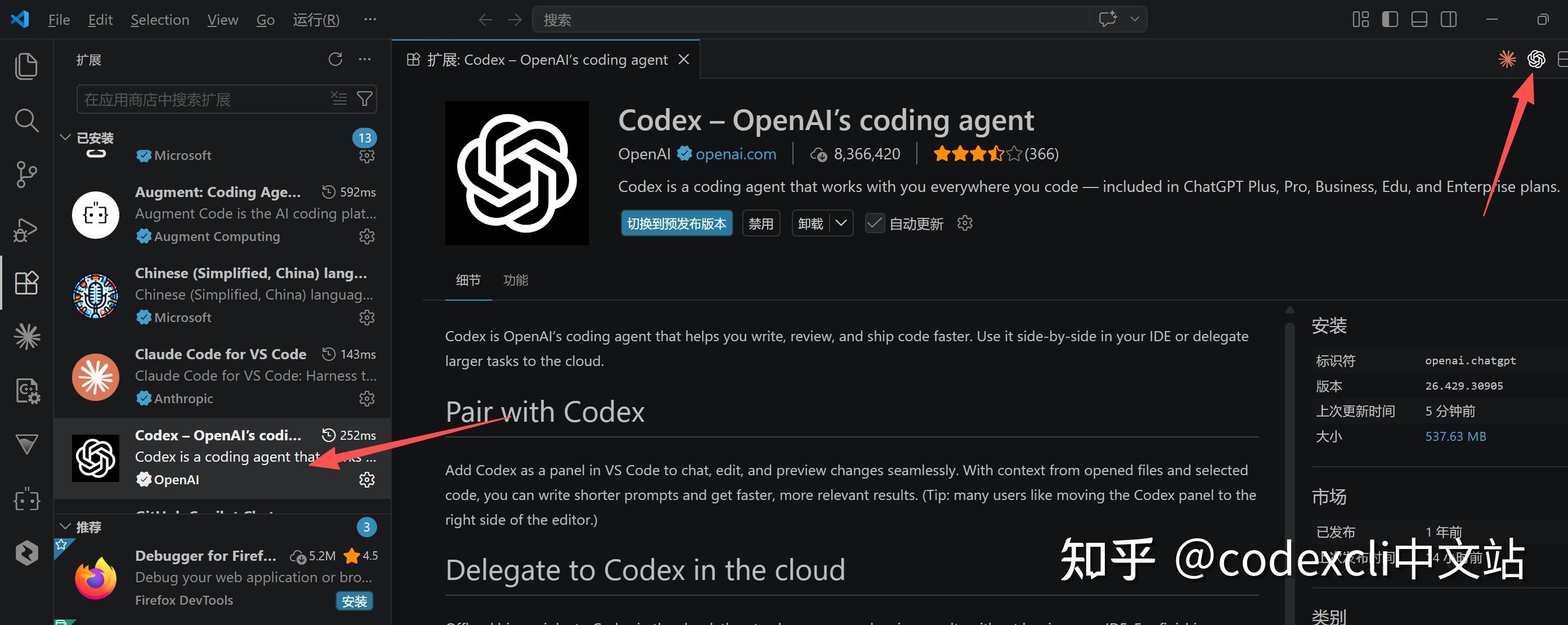The width and height of the screenshot is (1568, 625).
Task: Open chat dropdown arrow in title bar
Action: click(x=1135, y=19)
